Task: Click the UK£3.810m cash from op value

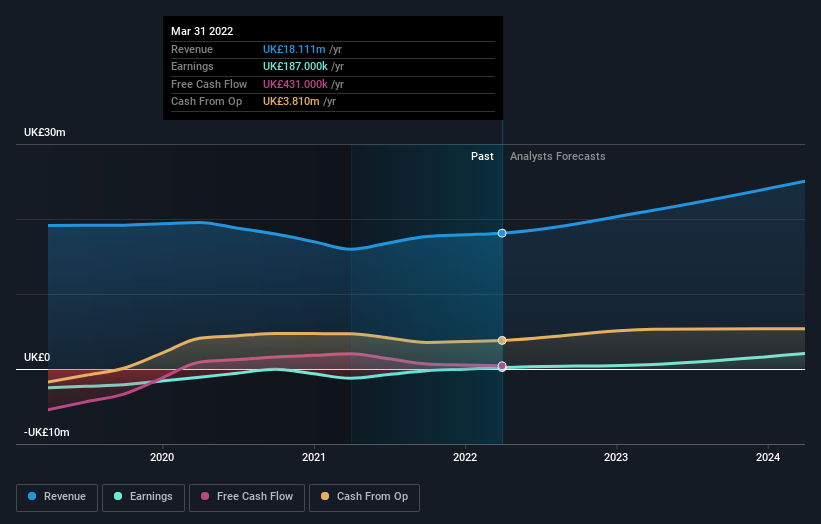Action: [x=291, y=102]
